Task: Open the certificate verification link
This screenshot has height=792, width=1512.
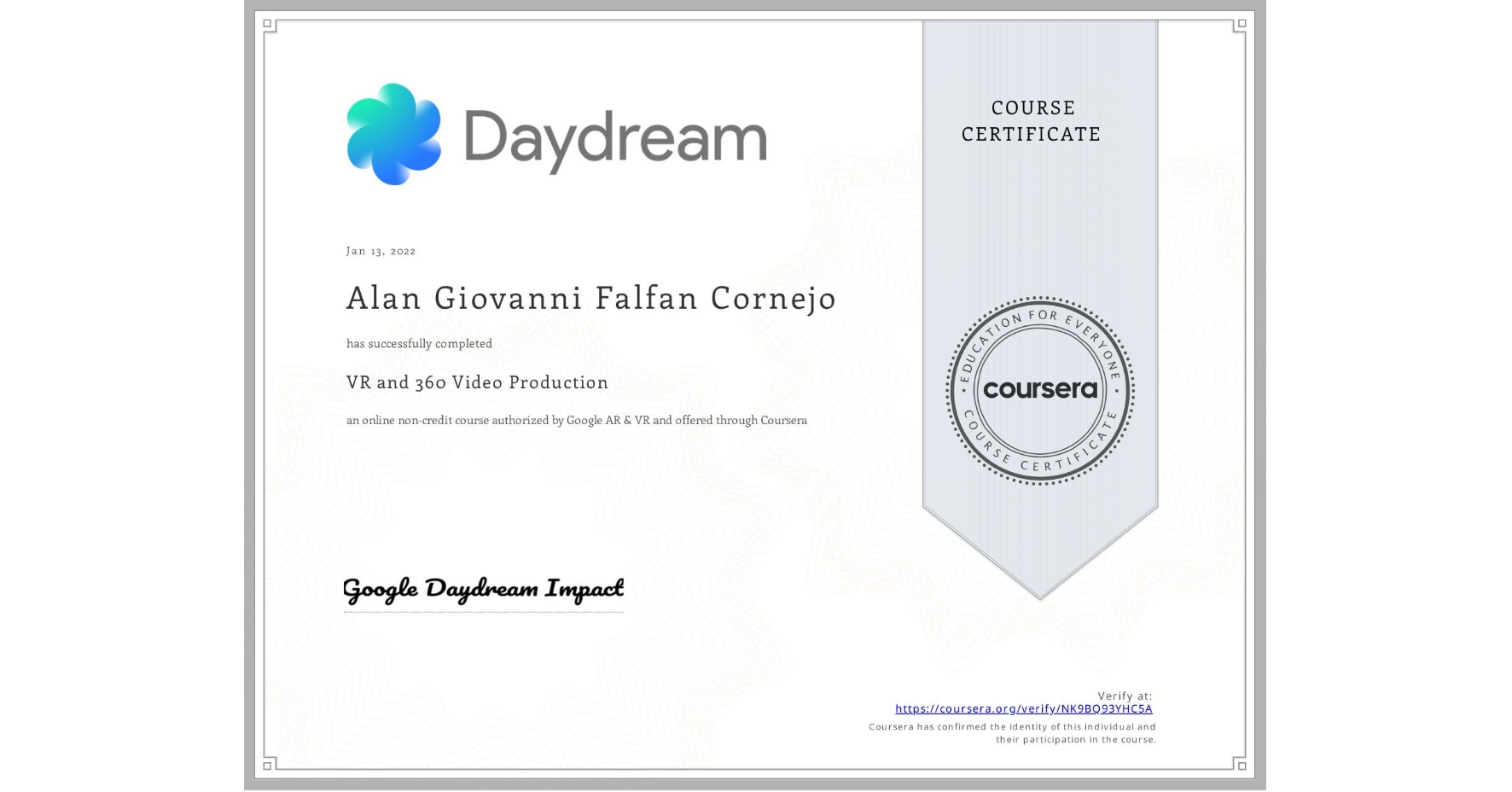Action: click(1024, 709)
